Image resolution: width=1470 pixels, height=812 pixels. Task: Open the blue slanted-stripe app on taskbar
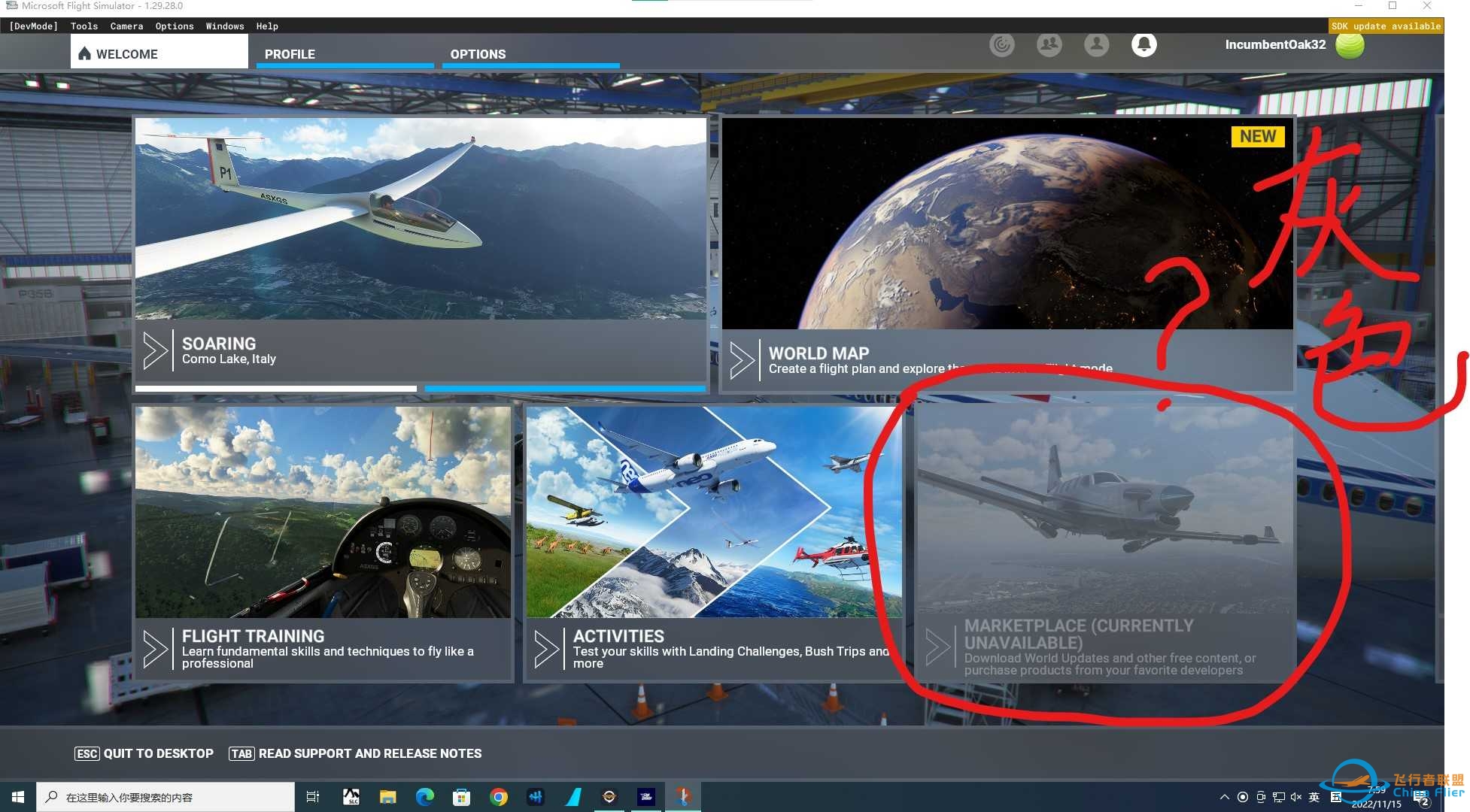pos(573,797)
